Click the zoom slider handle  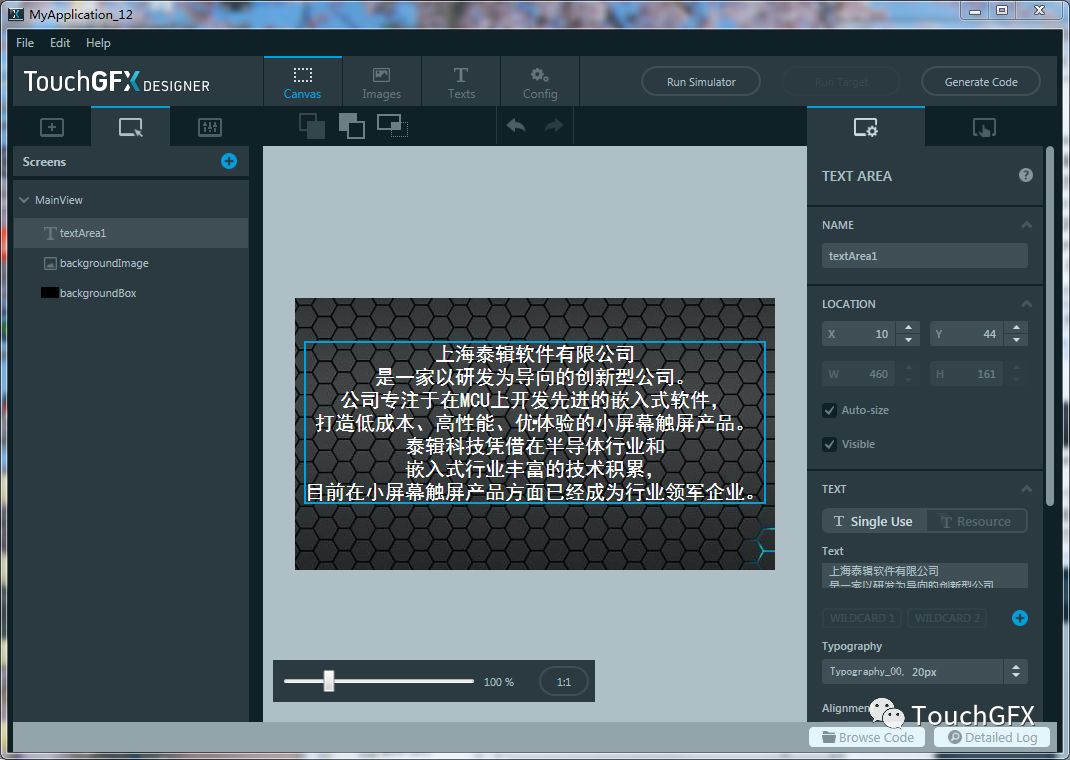329,681
